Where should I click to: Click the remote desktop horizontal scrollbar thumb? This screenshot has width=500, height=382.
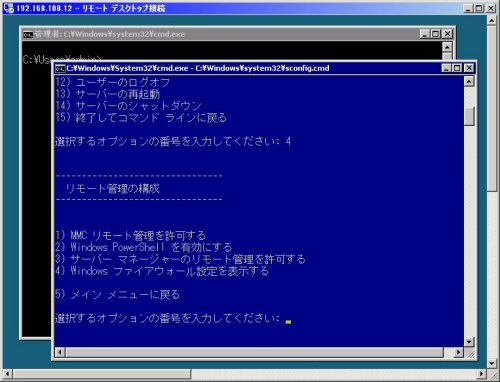(102, 374)
